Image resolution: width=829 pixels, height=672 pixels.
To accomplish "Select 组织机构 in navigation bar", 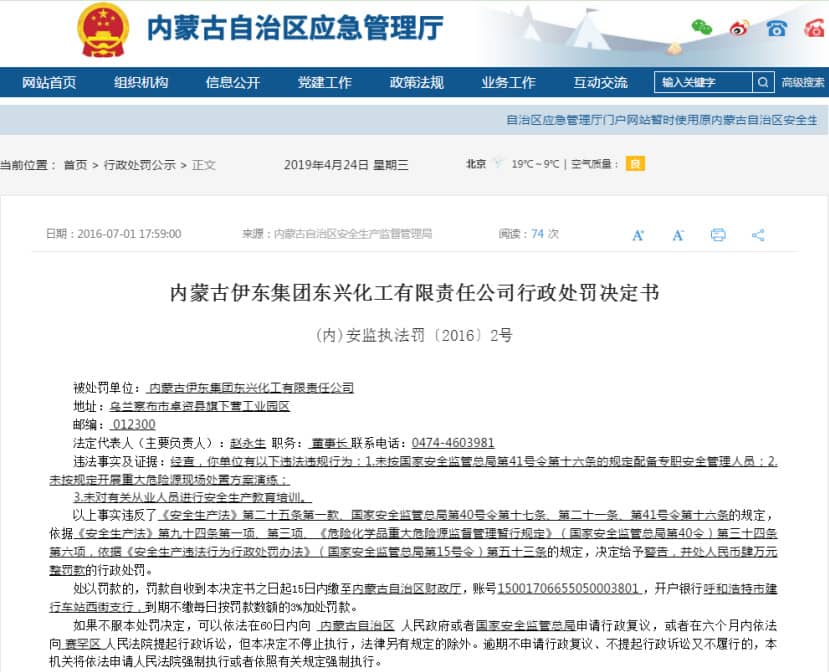I will tap(141, 82).
